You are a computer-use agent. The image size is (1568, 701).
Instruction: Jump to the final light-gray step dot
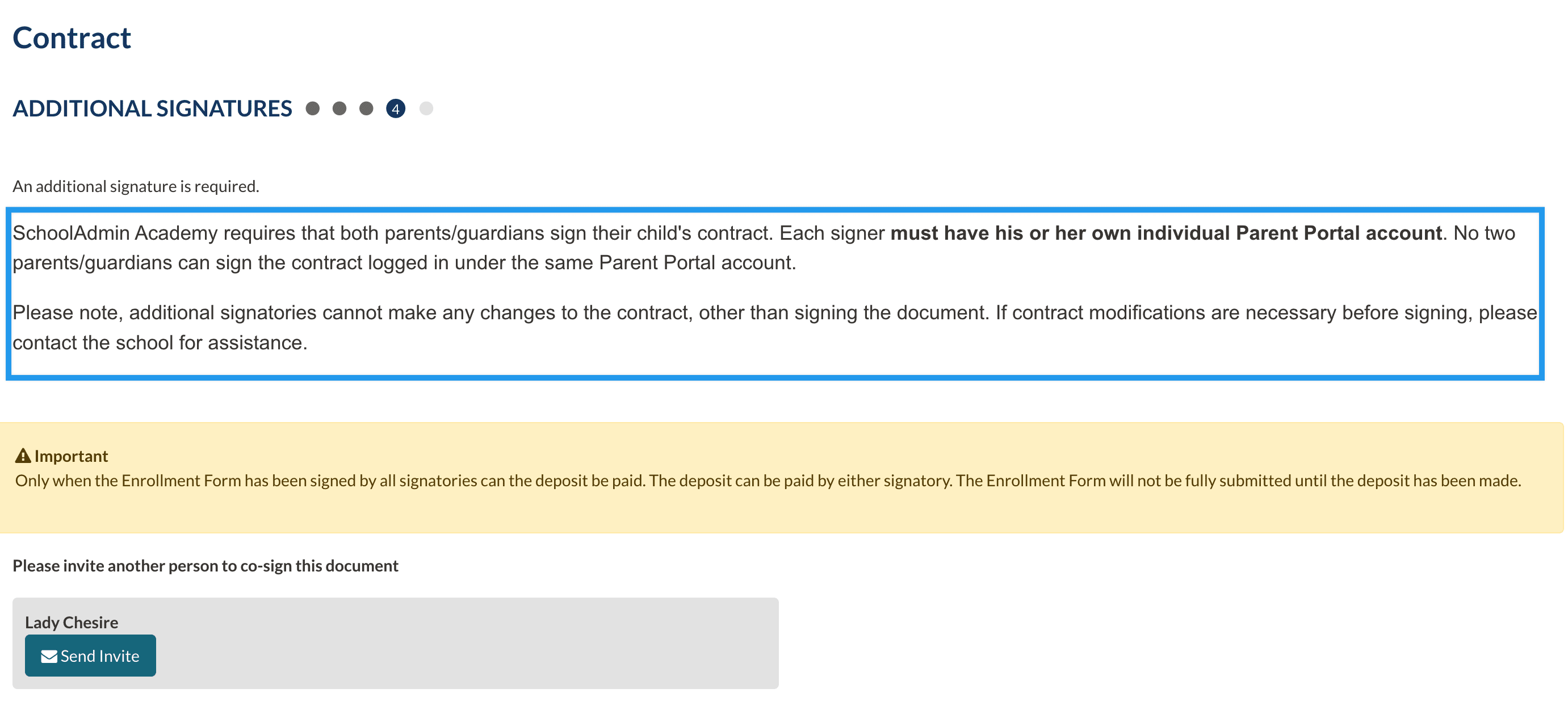426,109
